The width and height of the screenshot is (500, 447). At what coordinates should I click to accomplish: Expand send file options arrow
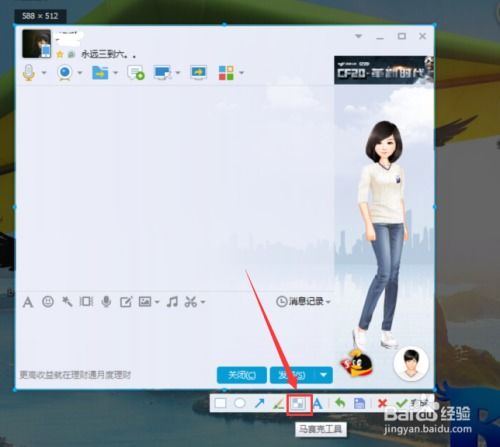coord(116,72)
